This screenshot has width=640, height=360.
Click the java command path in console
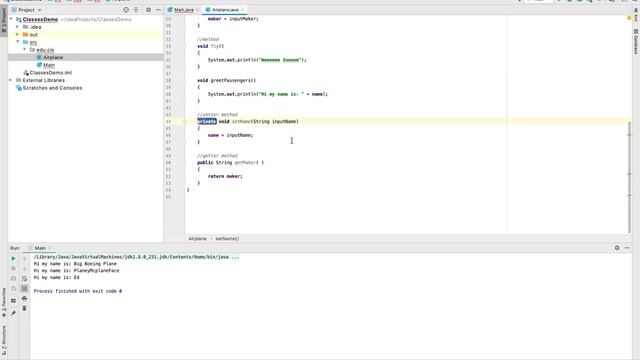click(136, 257)
